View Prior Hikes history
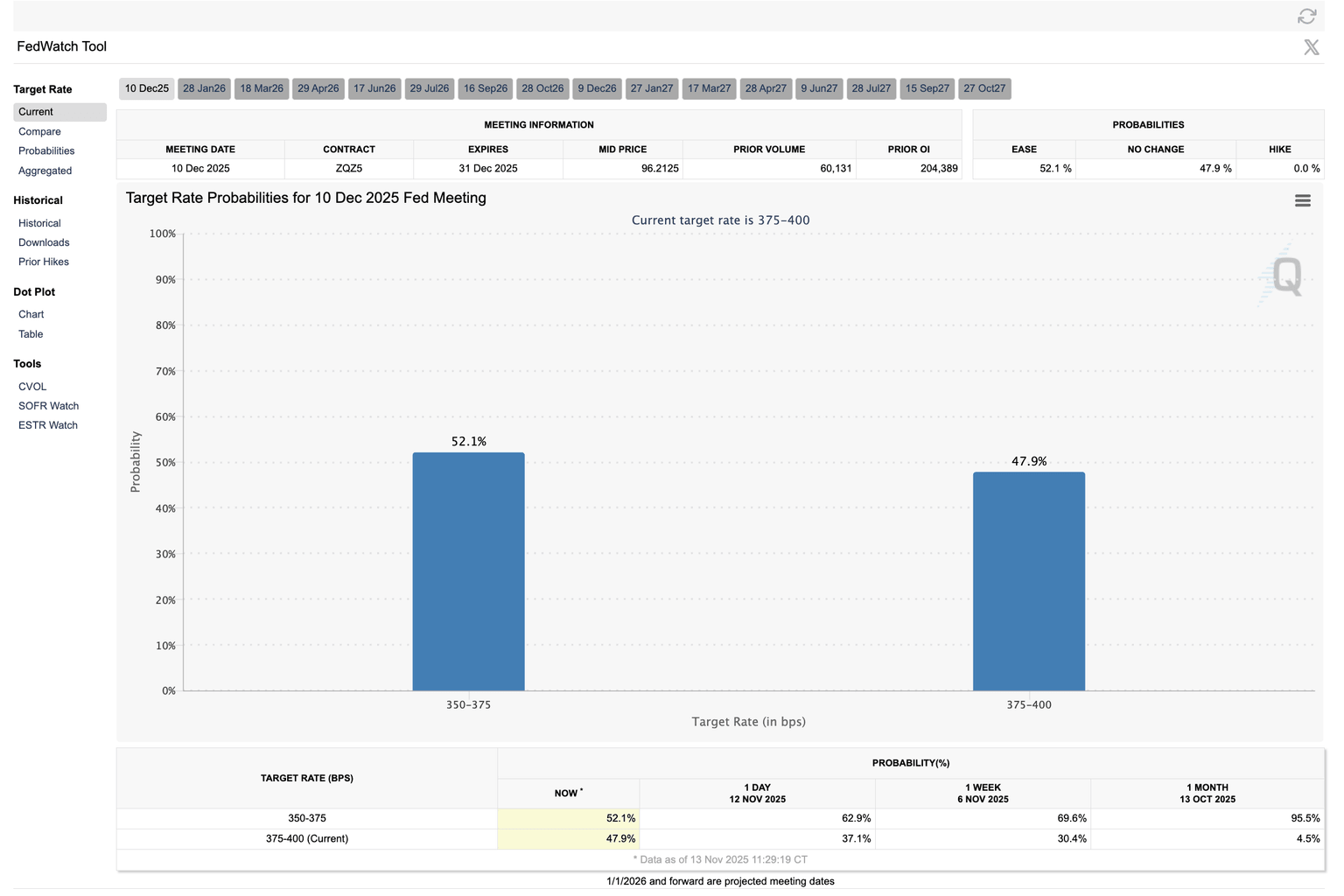 point(43,262)
